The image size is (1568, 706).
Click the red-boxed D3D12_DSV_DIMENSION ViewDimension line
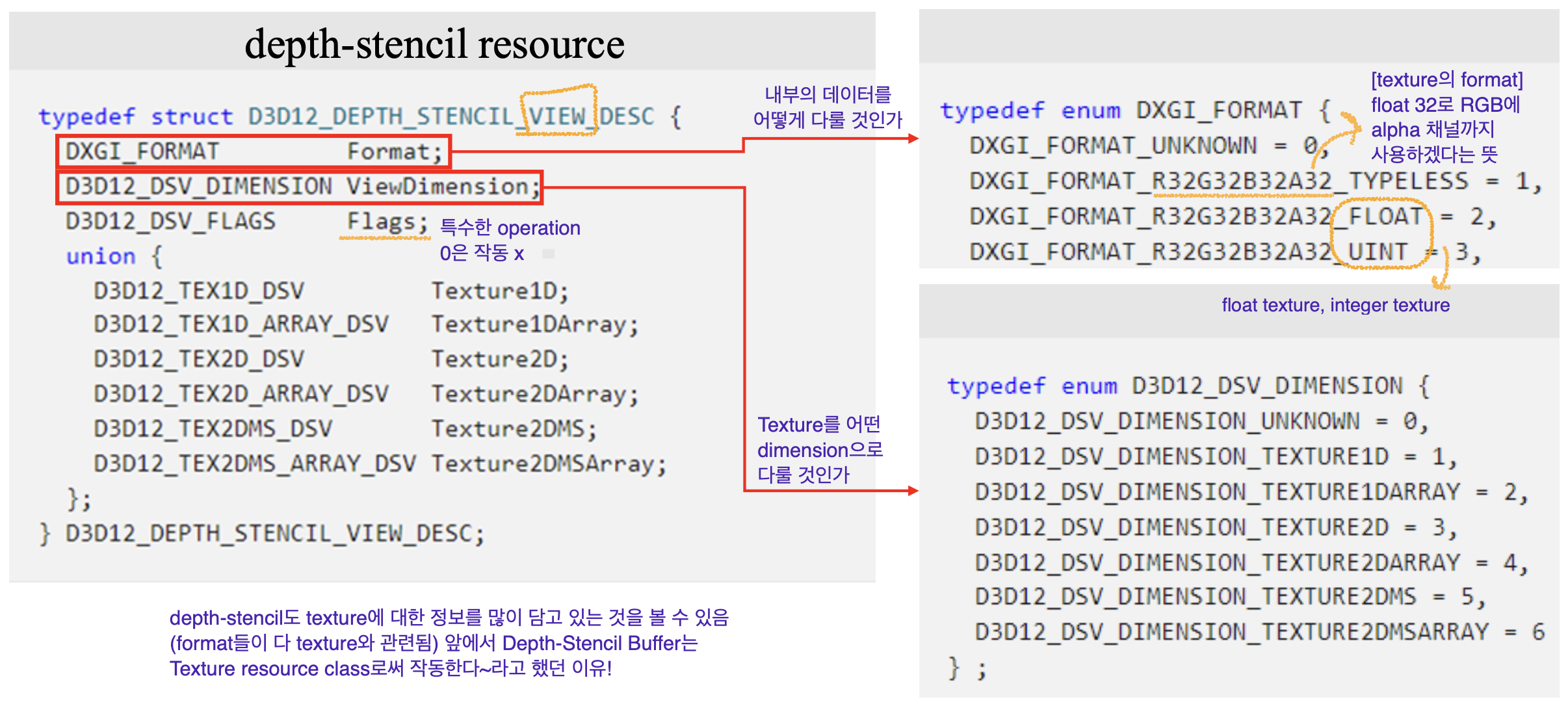(x=299, y=187)
